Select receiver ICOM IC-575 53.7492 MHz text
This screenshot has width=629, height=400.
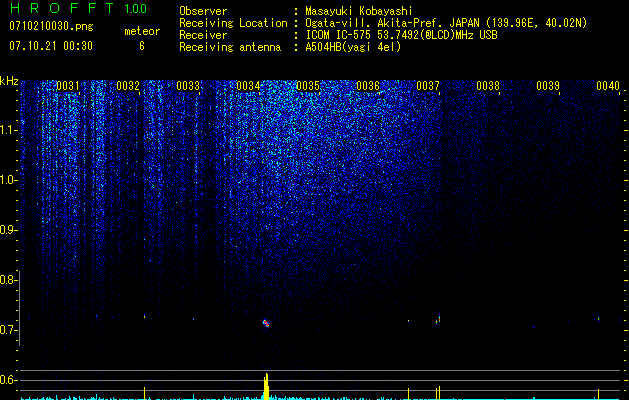point(402,35)
